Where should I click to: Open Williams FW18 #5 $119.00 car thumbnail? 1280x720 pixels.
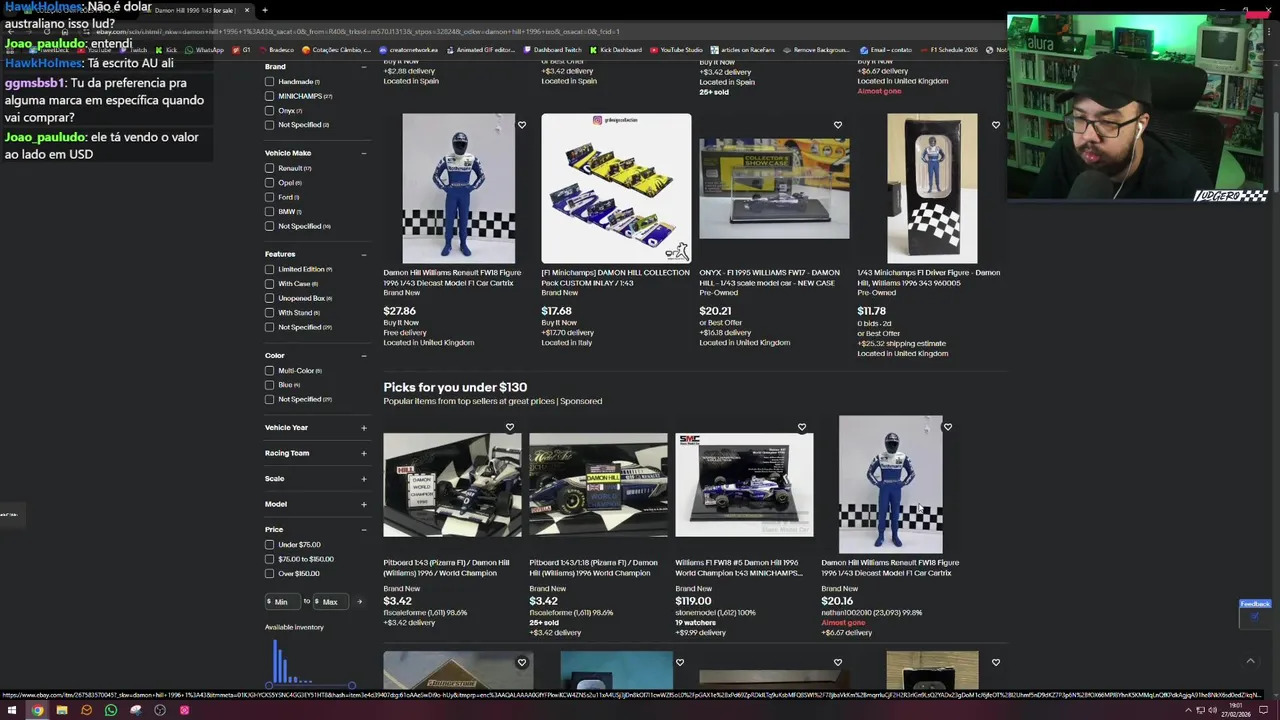point(744,485)
